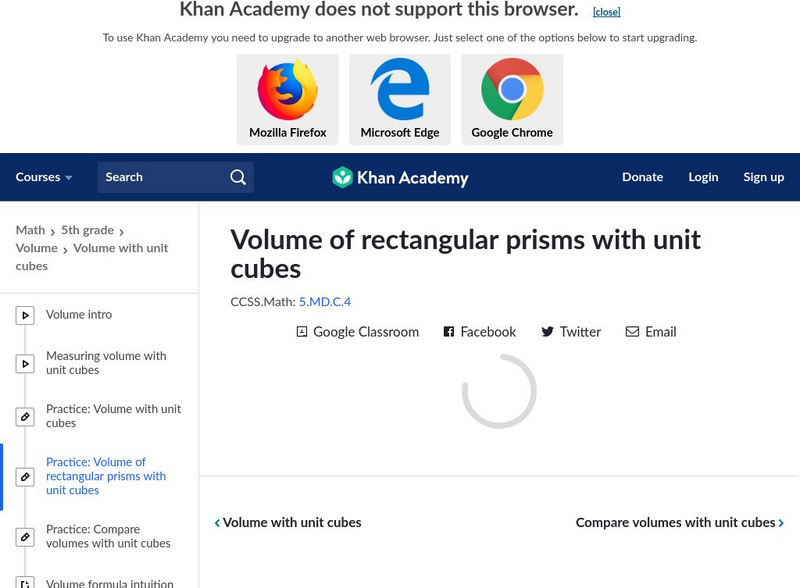Share the lesson on Facebook
The height and width of the screenshot is (588, 800).
click(x=479, y=332)
